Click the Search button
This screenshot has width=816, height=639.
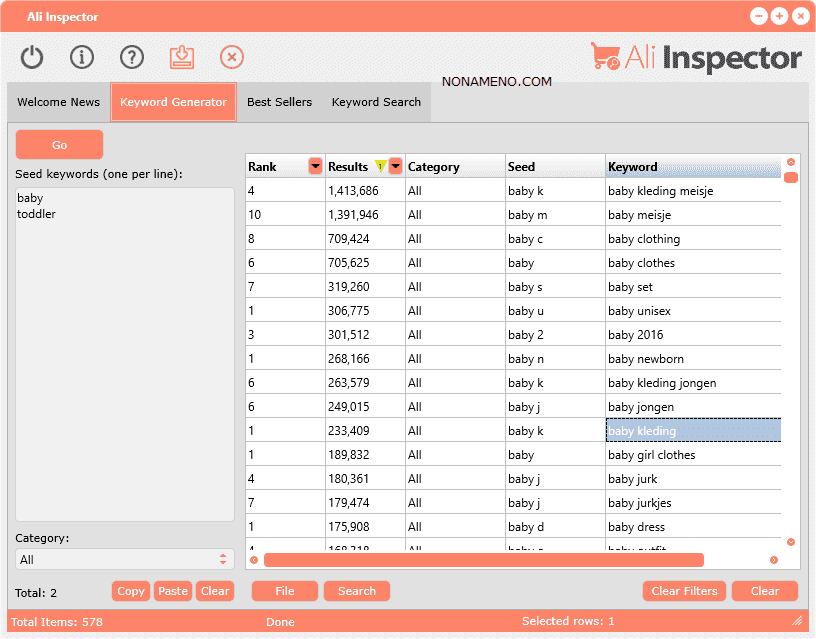pos(356,591)
